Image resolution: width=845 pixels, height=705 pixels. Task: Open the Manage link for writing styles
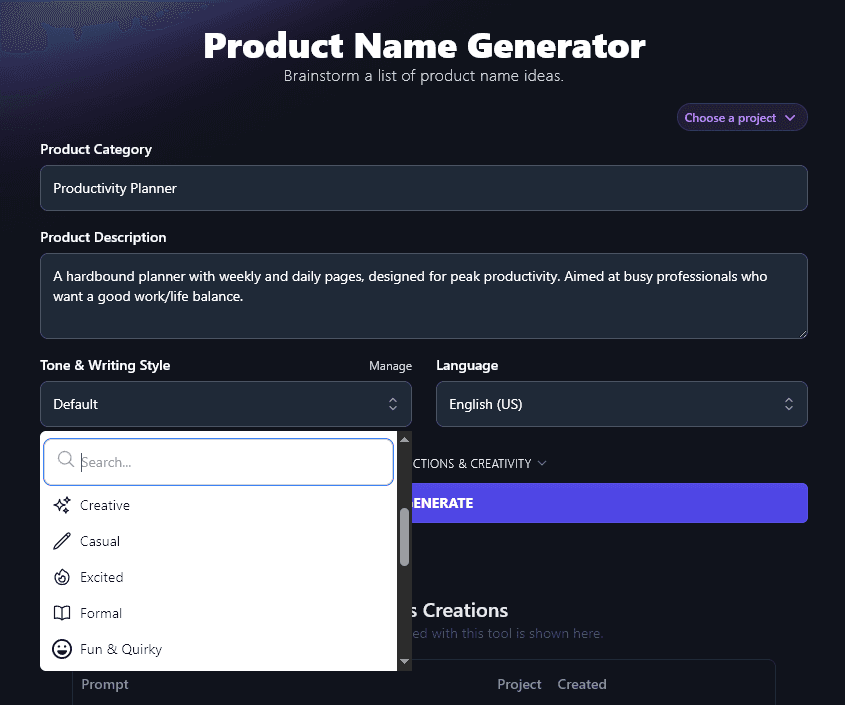pyautogui.click(x=390, y=366)
